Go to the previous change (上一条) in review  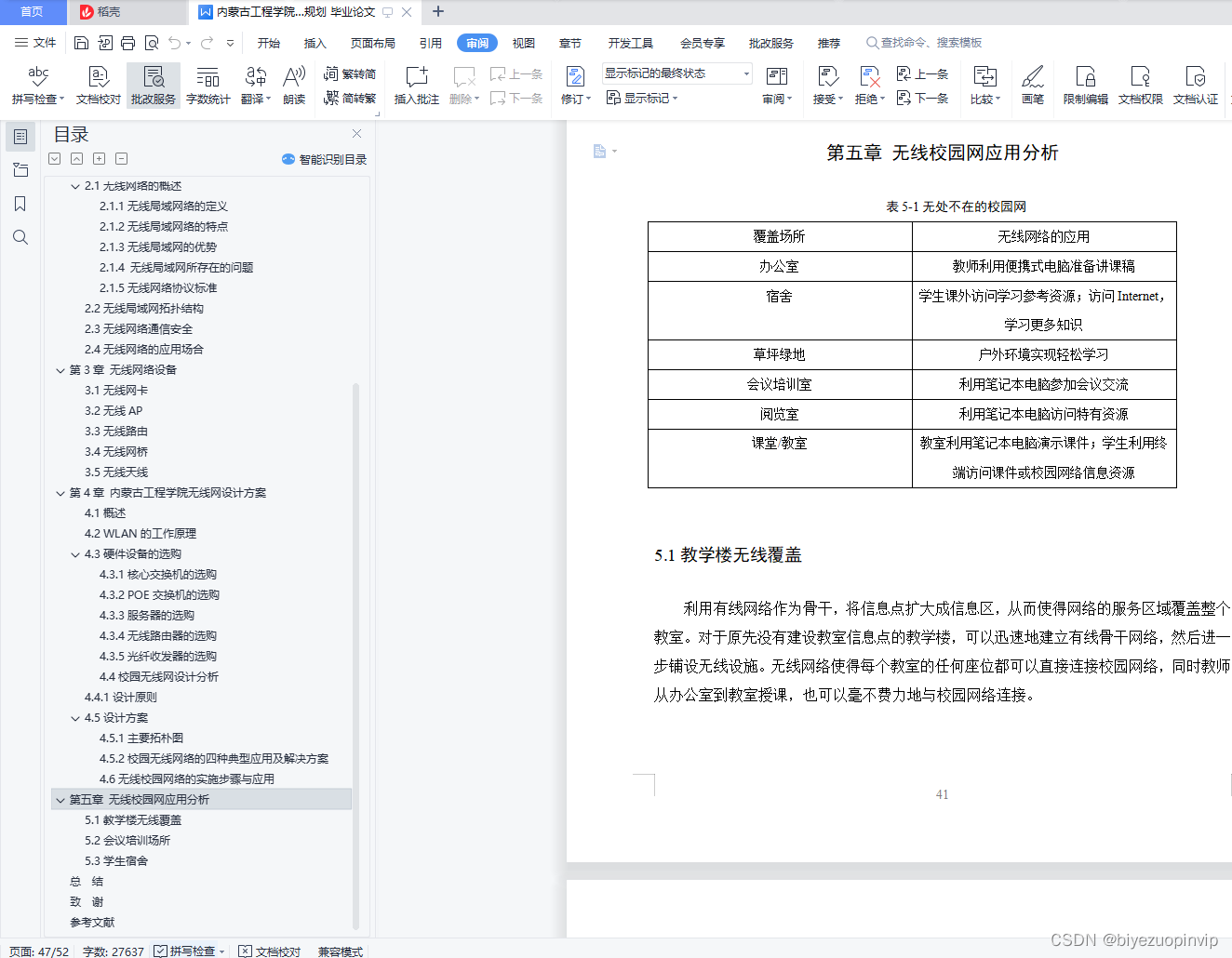pyautogui.click(x=922, y=73)
